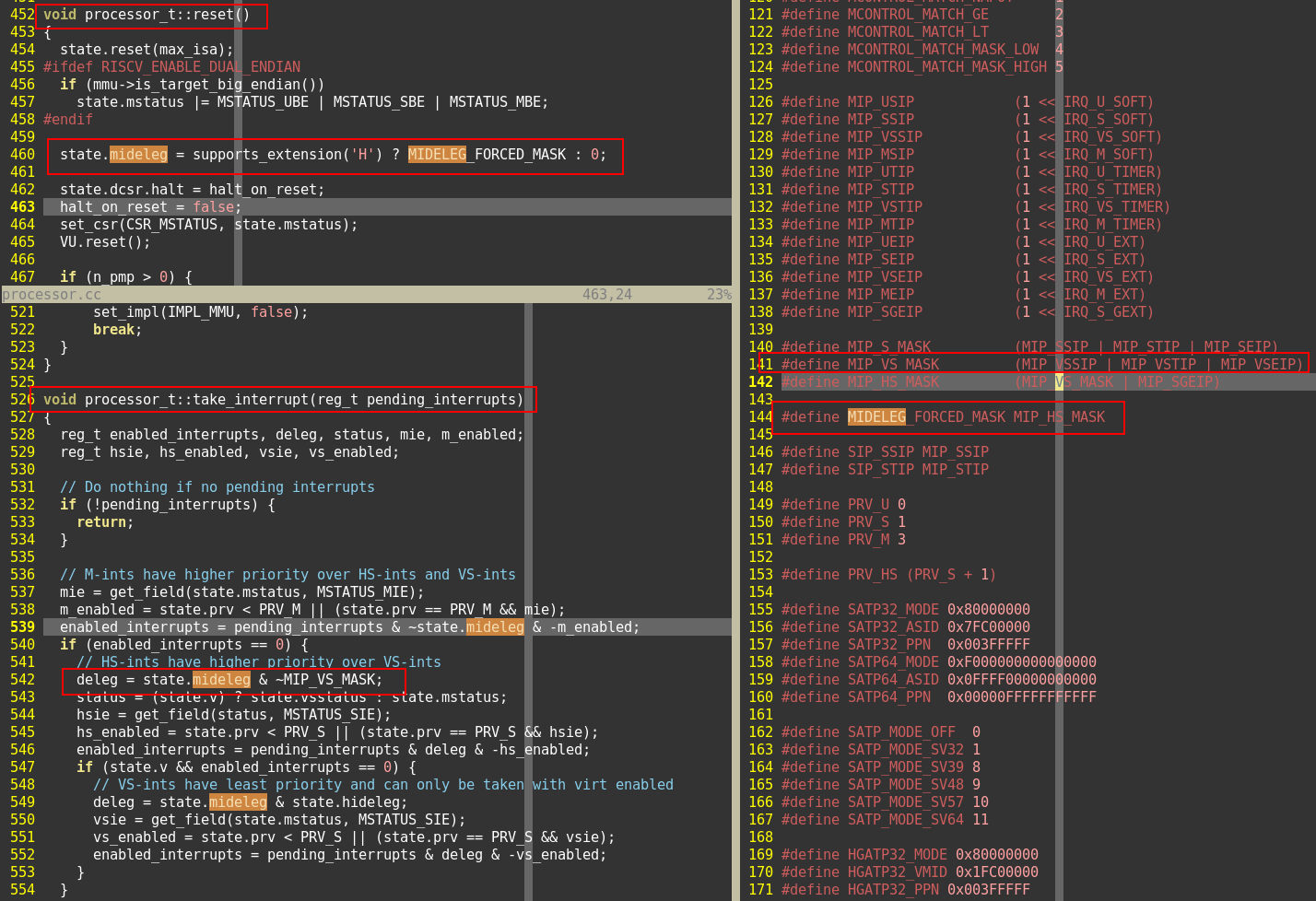This screenshot has height=901, width=1316.
Task: Click the cursor position indicator showing 463,24
Action: pyautogui.click(x=608, y=294)
